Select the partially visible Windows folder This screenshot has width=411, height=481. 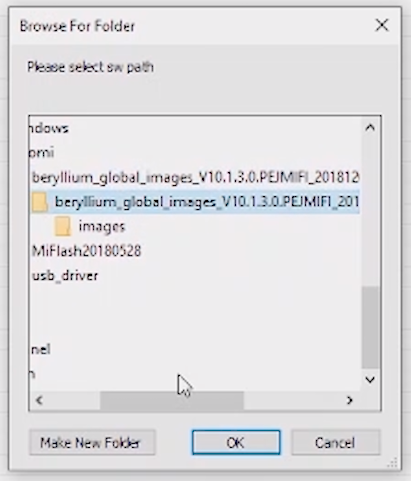coord(49,128)
